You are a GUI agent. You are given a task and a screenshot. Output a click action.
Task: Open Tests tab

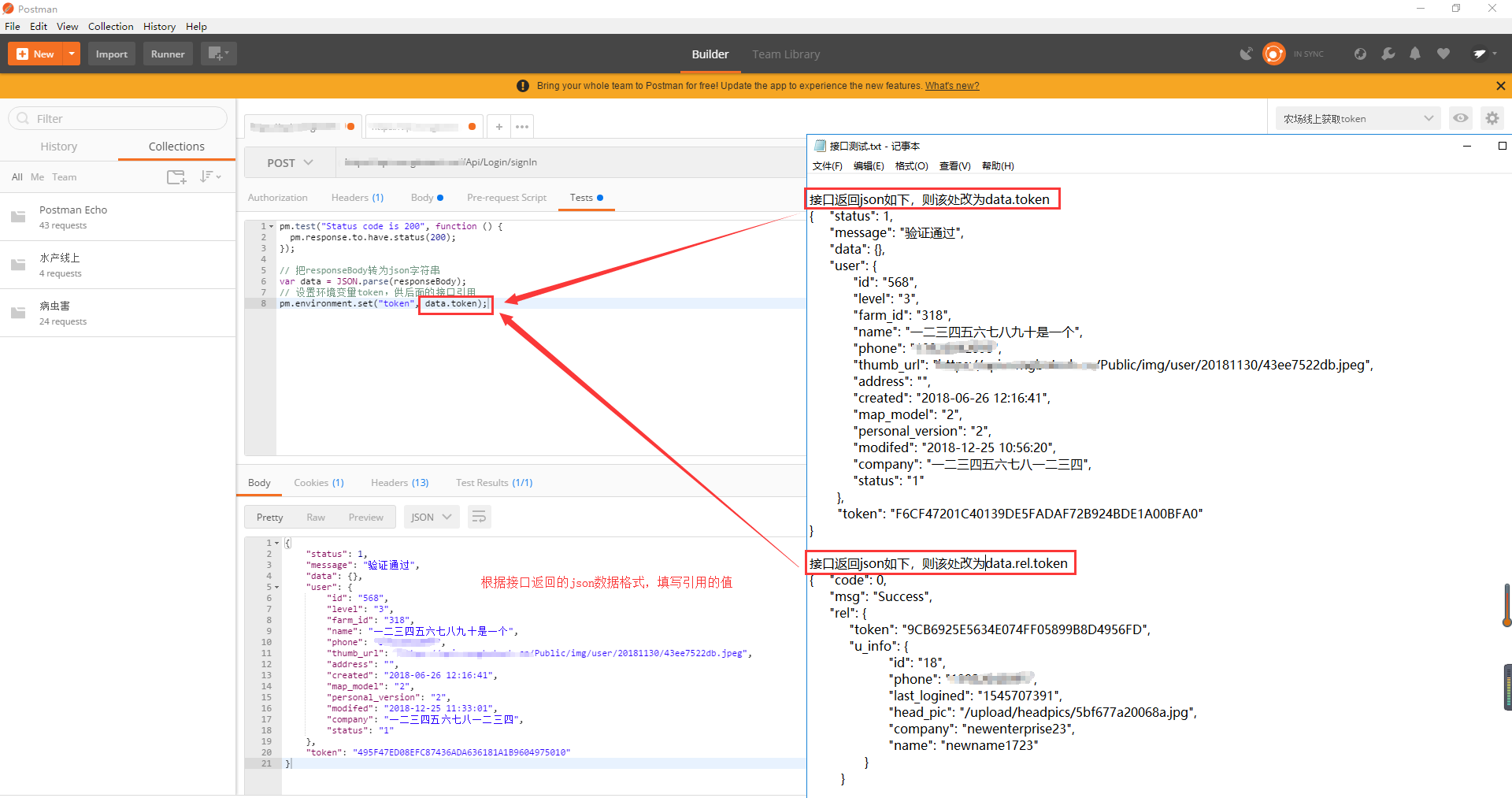pos(586,198)
